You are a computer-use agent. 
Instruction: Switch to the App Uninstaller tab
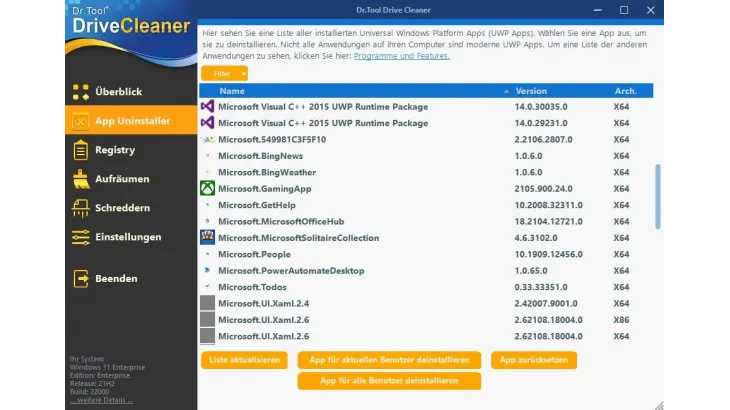[x=131, y=121]
